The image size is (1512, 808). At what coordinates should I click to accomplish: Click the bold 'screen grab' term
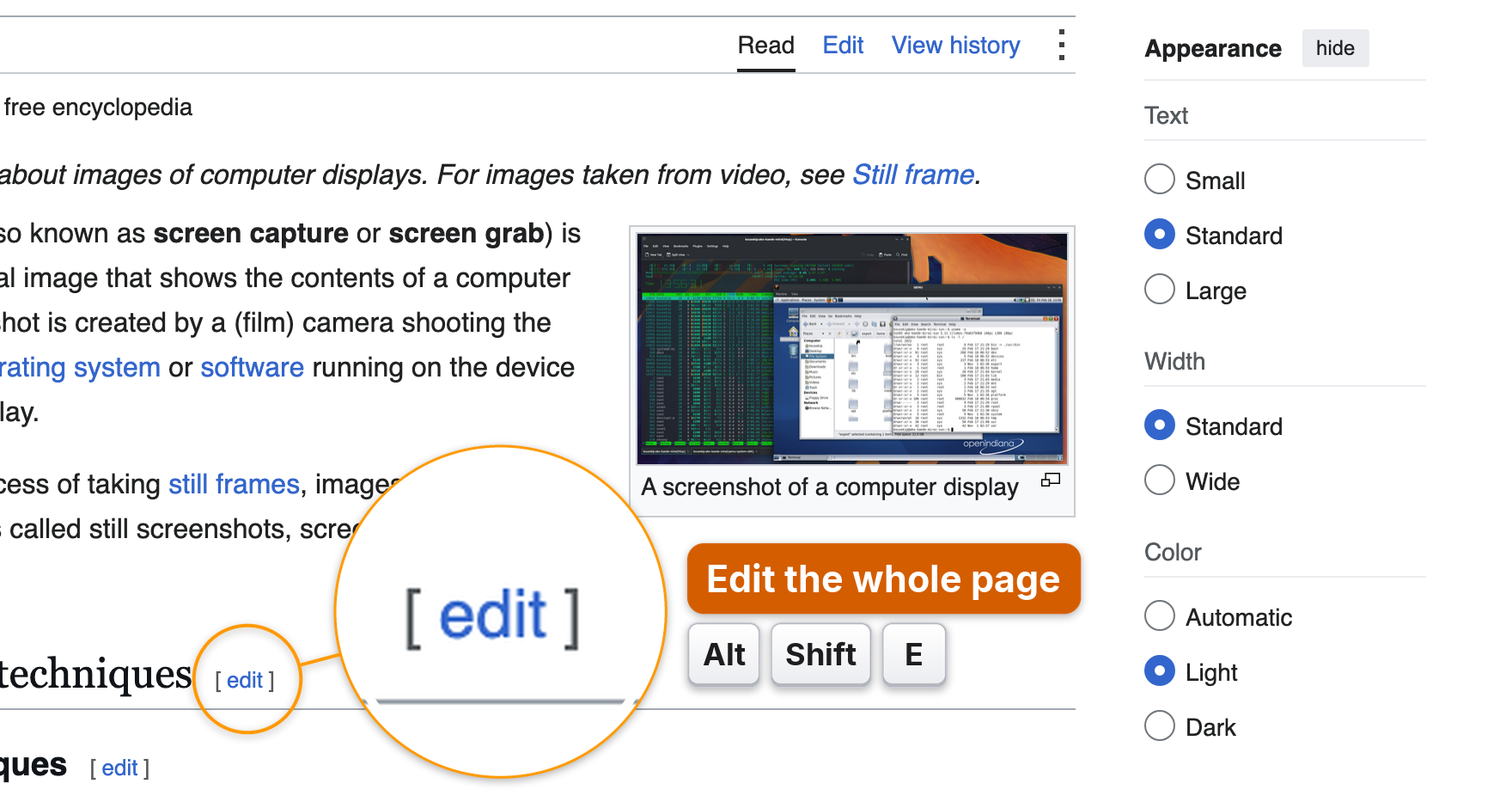[x=466, y=234]
